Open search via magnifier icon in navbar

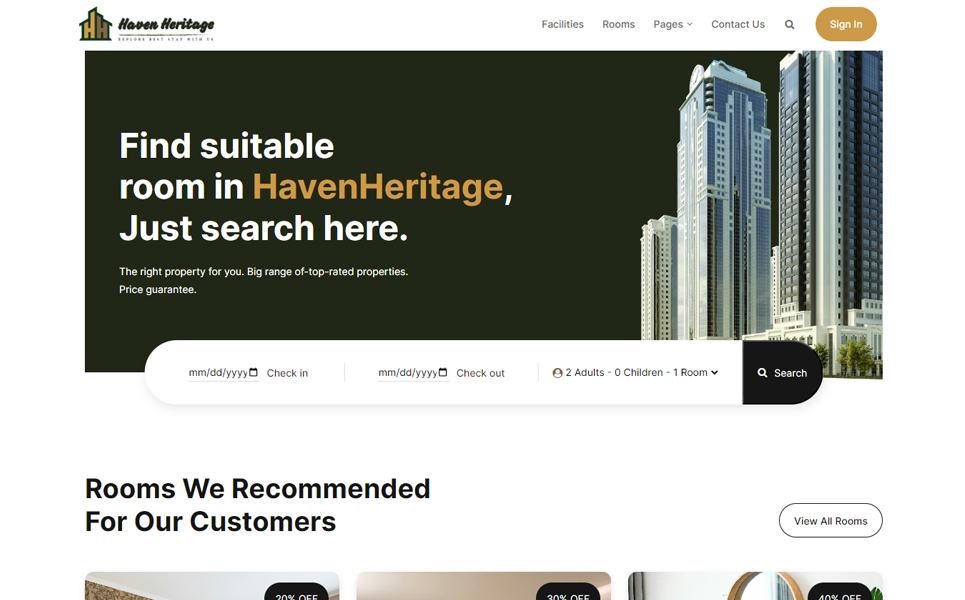(790, 25)
